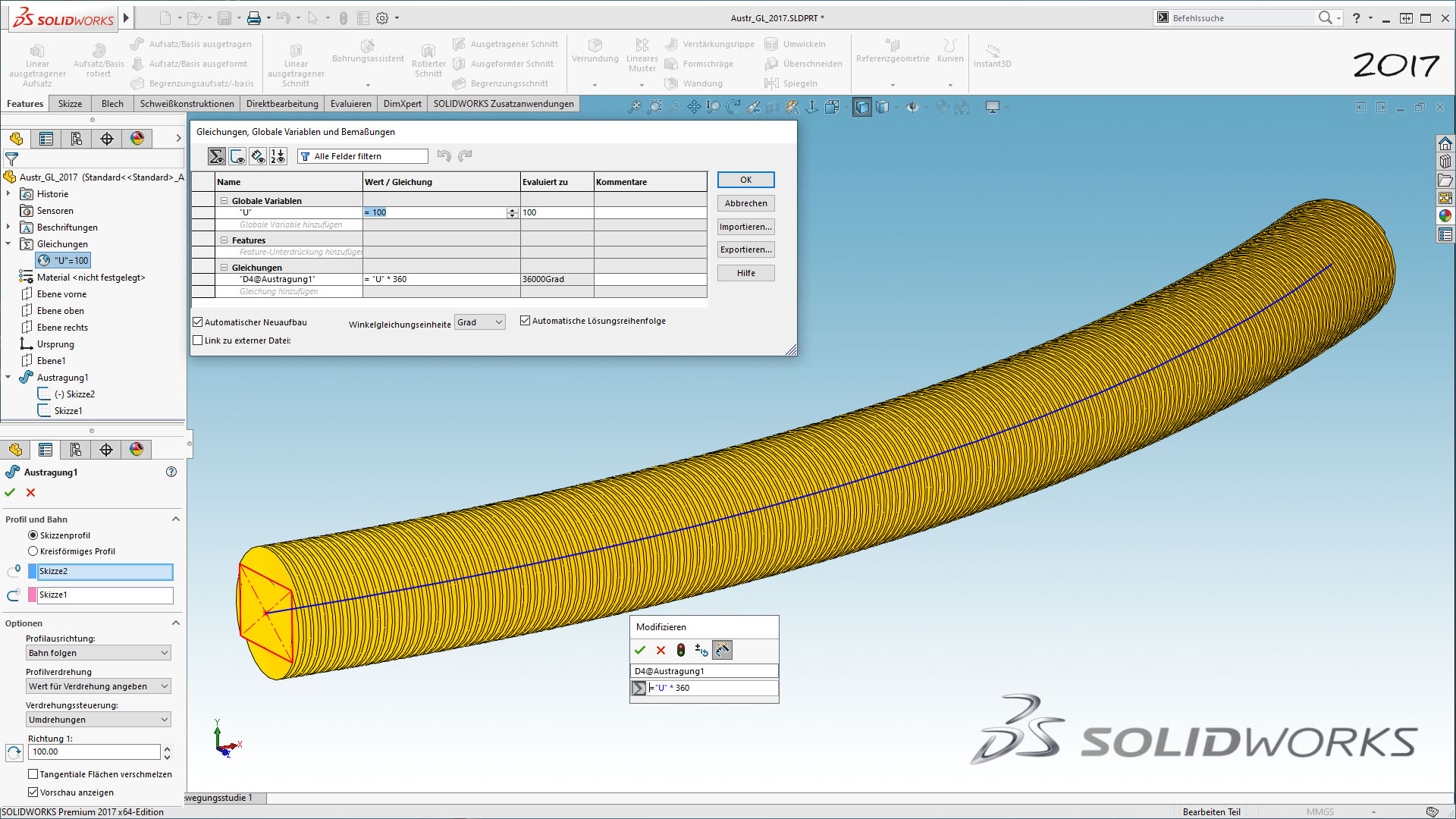Screen dimensions: 1456x819
Task: Click OK in the equations dialog
Action: [x=746, y=180]
